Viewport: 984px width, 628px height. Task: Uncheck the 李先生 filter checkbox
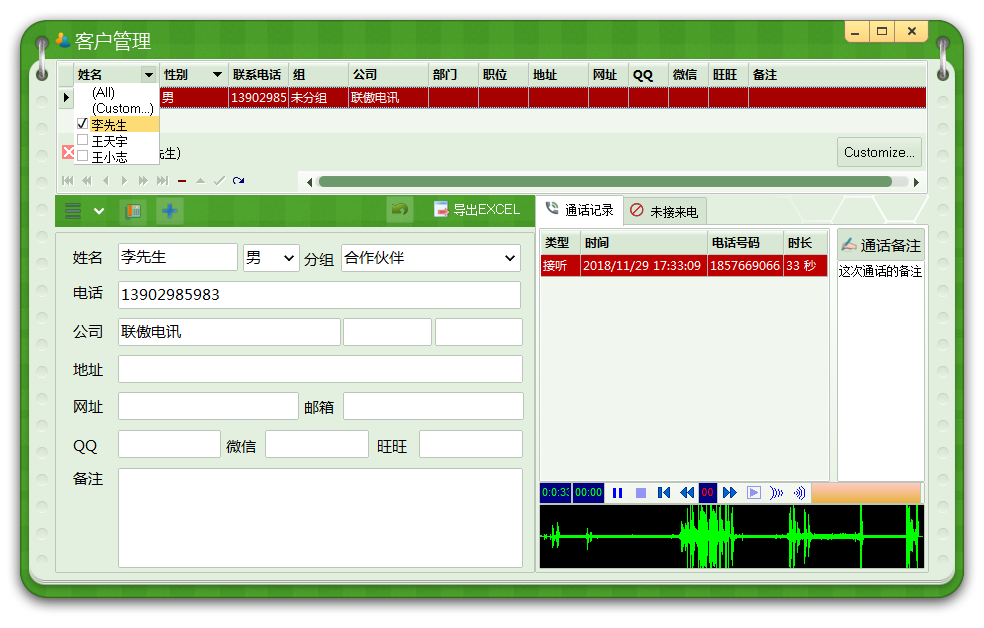tap(83, 124)
